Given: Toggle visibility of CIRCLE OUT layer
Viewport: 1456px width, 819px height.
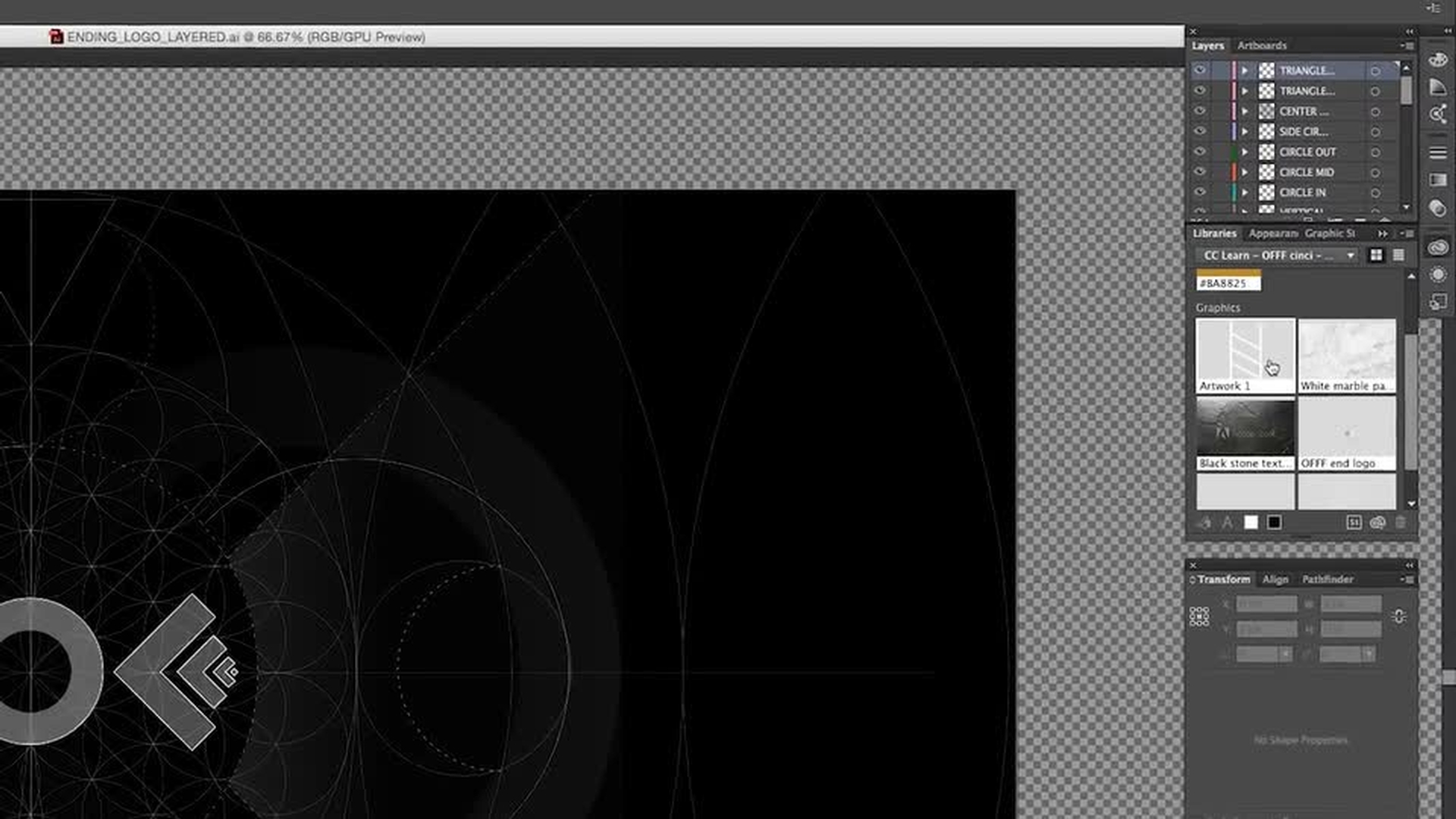Looking at the screenshot, I should (1200, 152).
